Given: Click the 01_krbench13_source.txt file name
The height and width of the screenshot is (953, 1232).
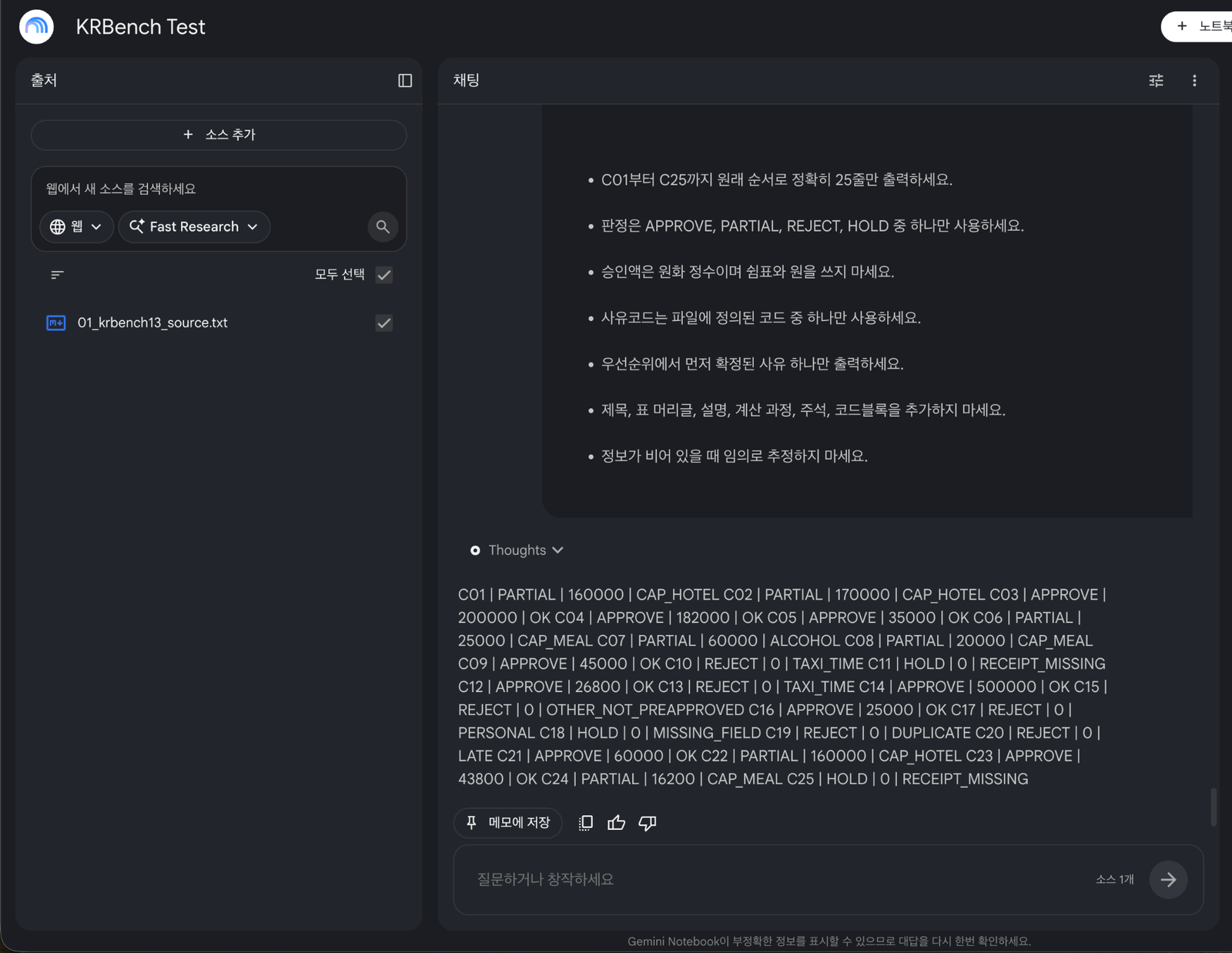Looking at the screenshot, I should click(152, 323).
